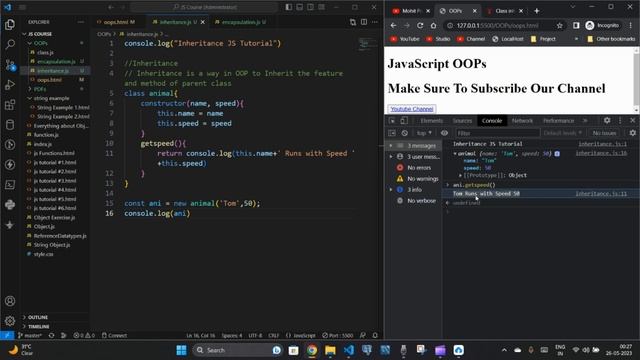Toggle the device toolbar in DevTools
The width and height of the screenshot is (640, 360).
pyautogui.click(x=404, y=120)
